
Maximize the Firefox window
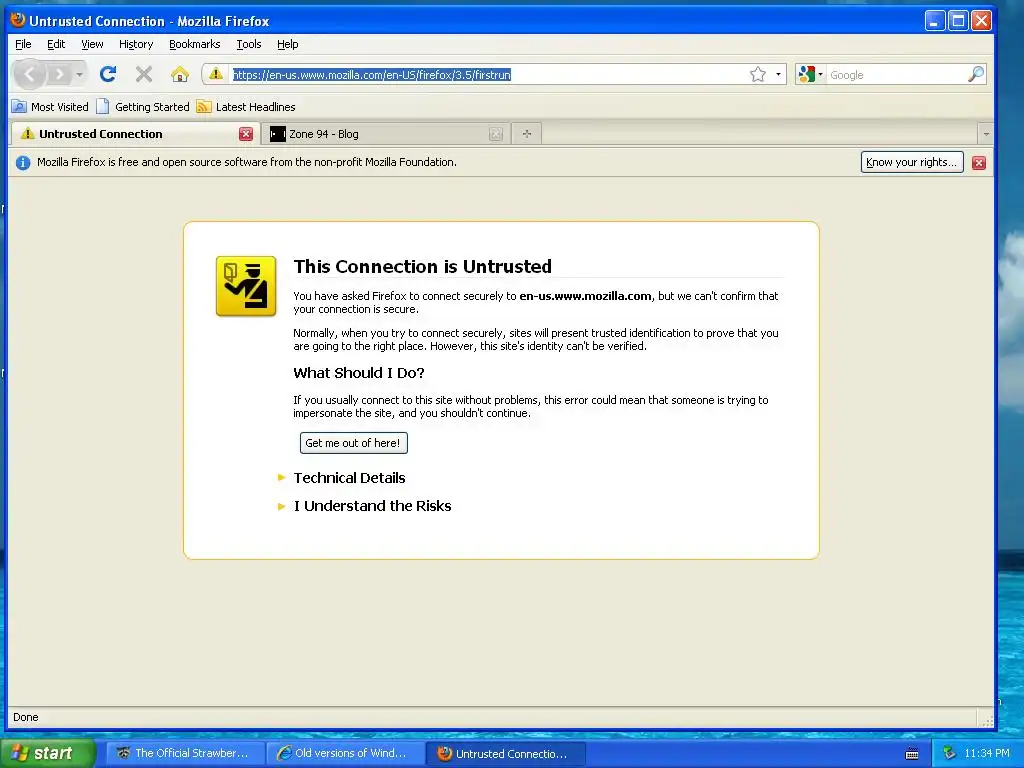point(958,21)
